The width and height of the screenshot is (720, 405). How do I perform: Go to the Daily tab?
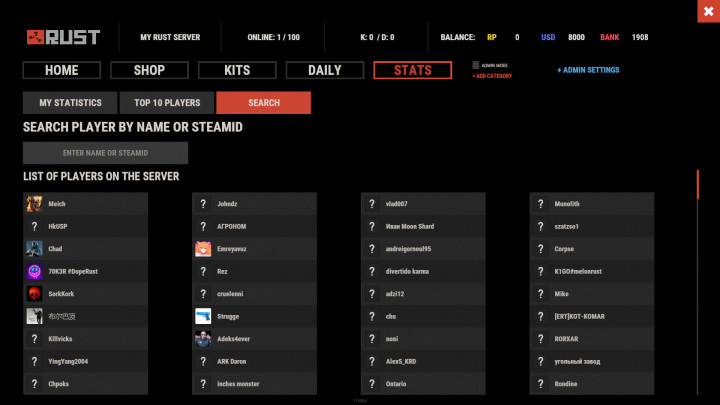pyautogui.click(x=325, y=70)
